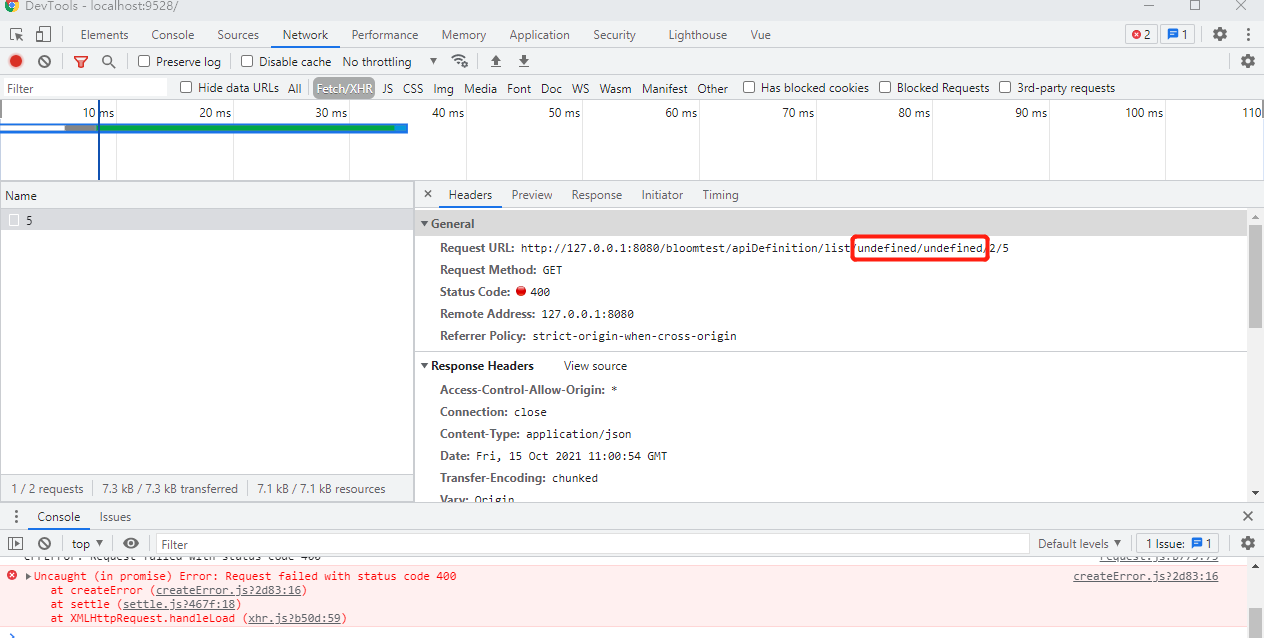This screenshot has height=638, width=1264.
Task: Open Network panel settings gear
Action: [1248, 61]
